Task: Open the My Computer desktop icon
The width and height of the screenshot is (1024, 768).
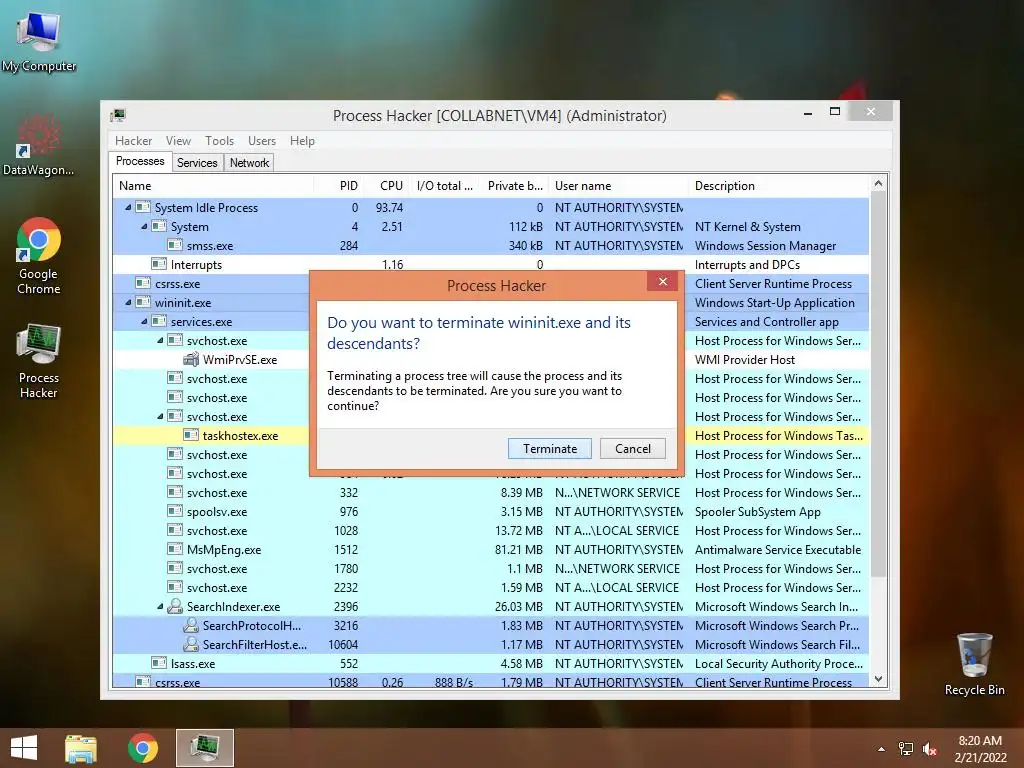Action: [x=39, y=41]
